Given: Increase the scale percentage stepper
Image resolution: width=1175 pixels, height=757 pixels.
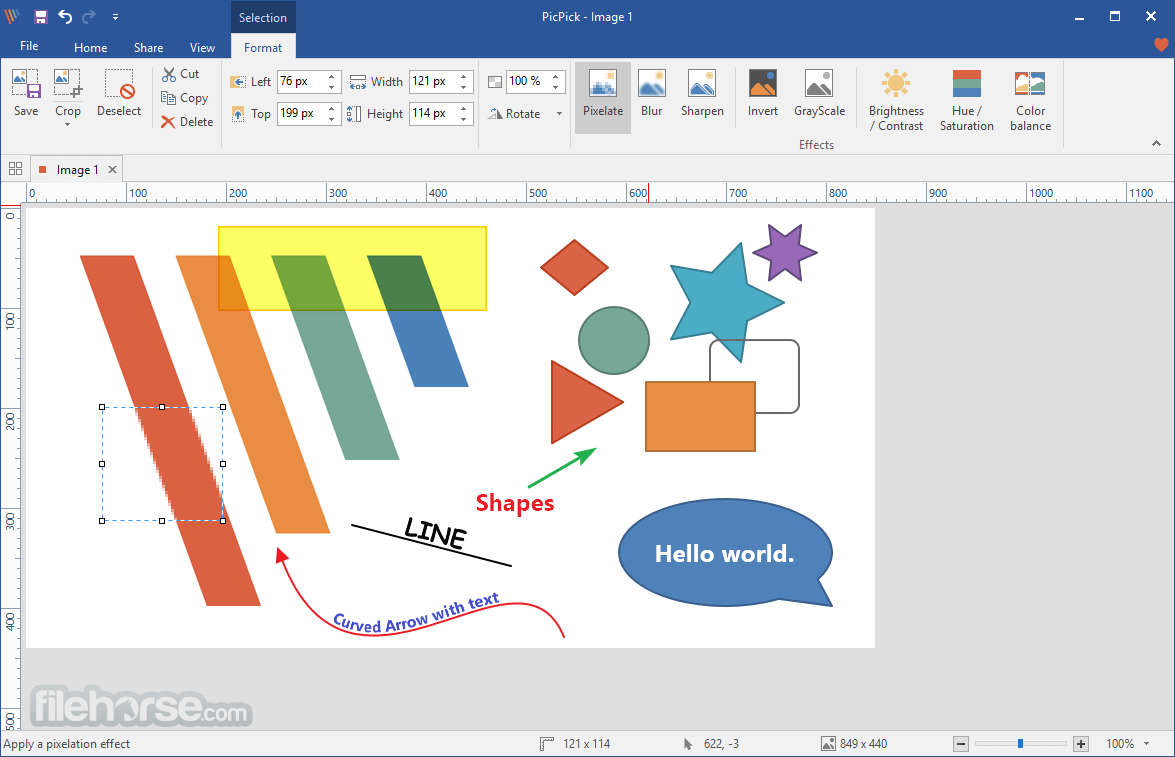Looking at the screenshot, I should pos(556,76).
